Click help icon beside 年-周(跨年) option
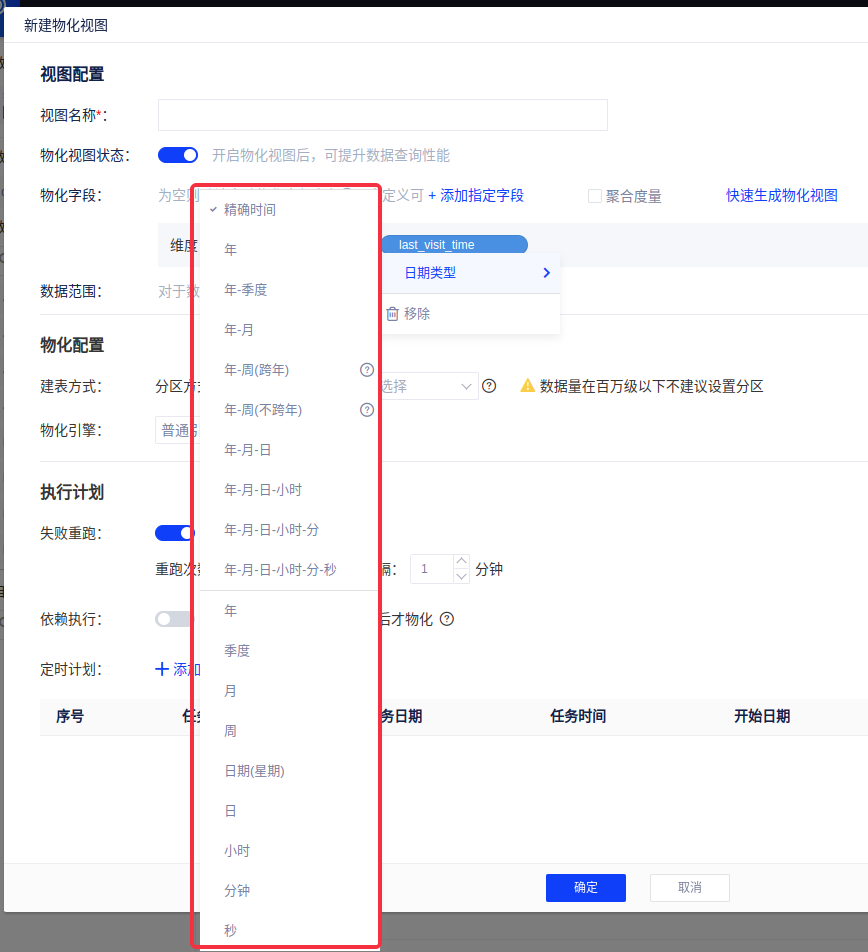The height and width of the screenshot is (952, 868). (366, 370)
